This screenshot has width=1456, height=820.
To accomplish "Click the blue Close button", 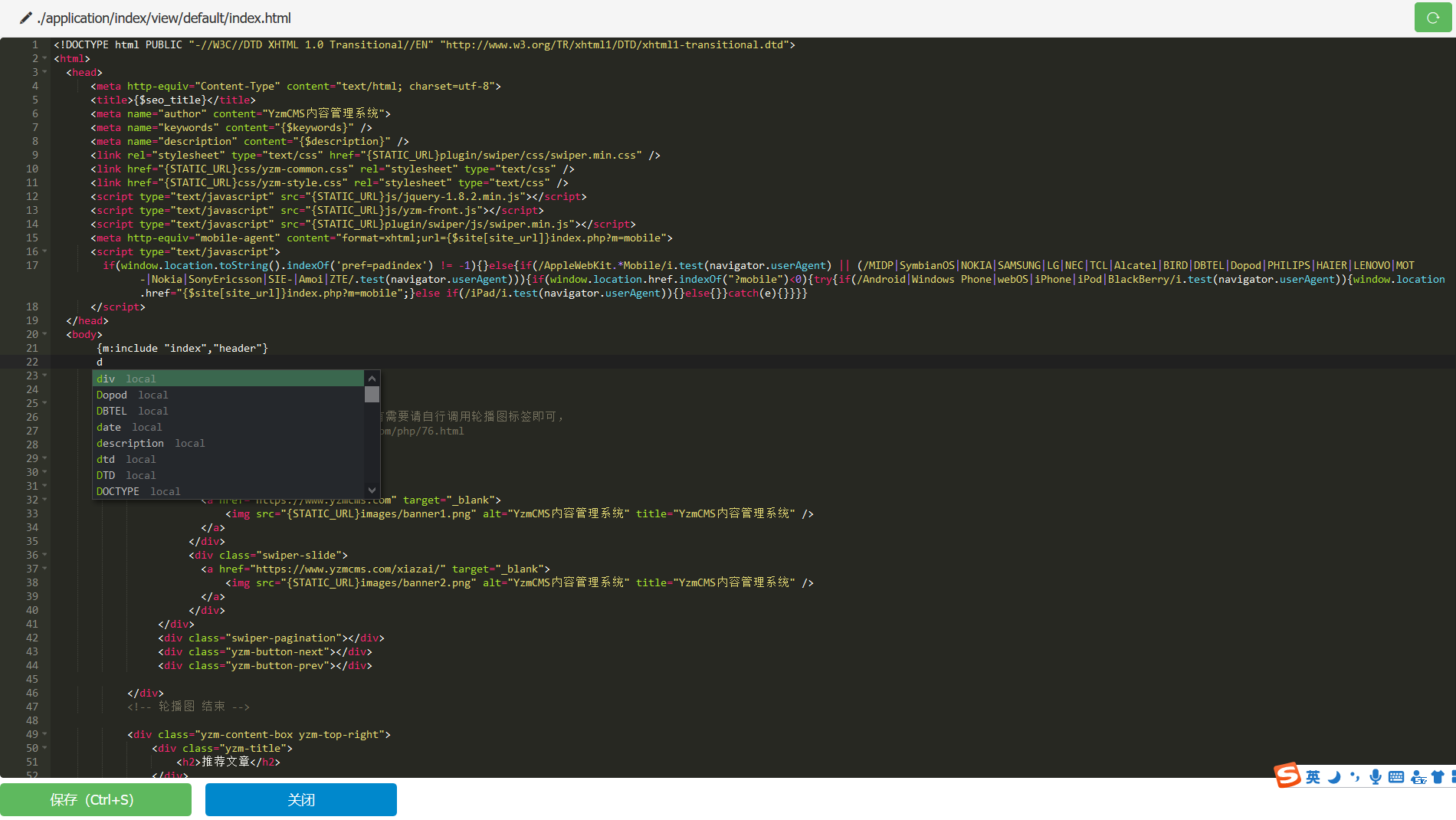I will 301,799.
